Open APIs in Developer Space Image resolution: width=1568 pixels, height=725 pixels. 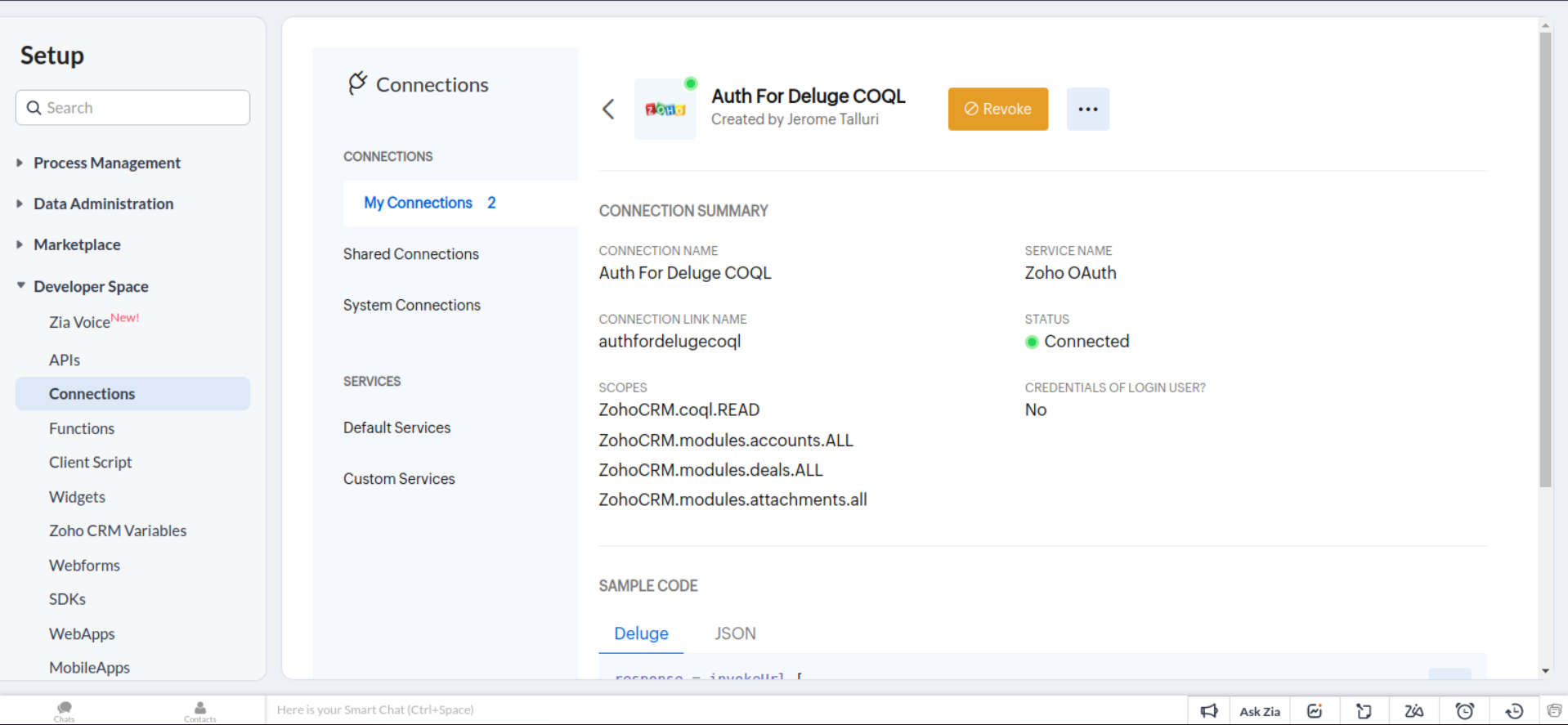click(x=65, y=360)
